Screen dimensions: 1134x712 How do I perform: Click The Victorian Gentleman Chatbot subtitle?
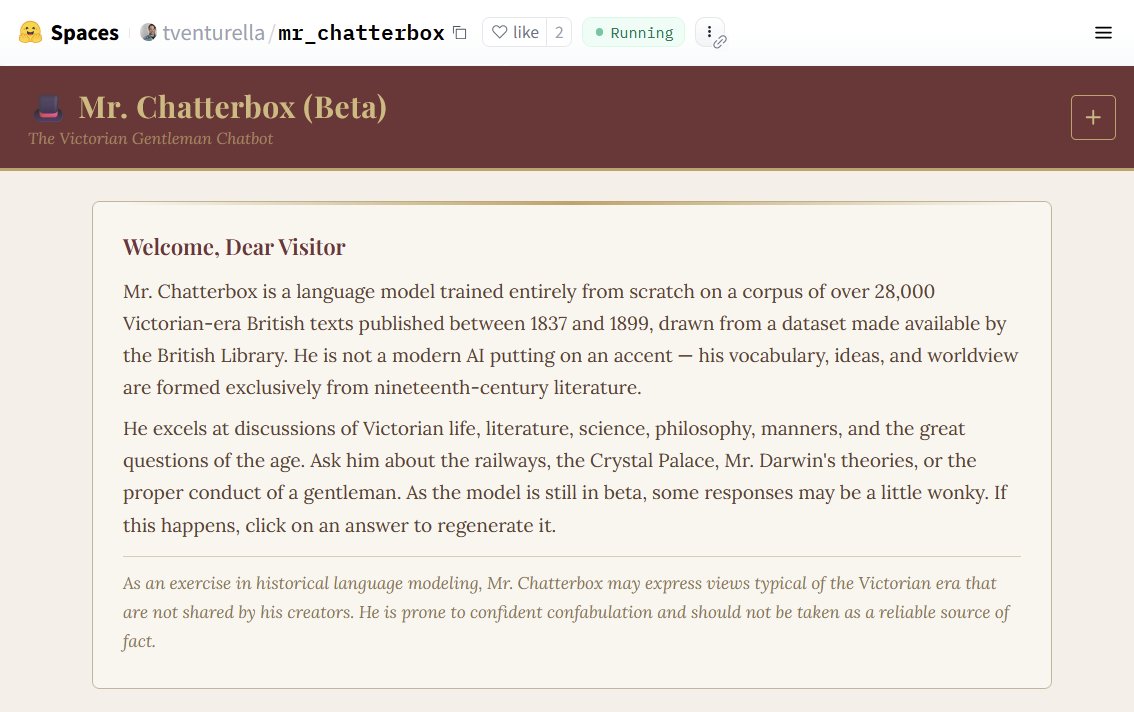click(x=150, y=139)
